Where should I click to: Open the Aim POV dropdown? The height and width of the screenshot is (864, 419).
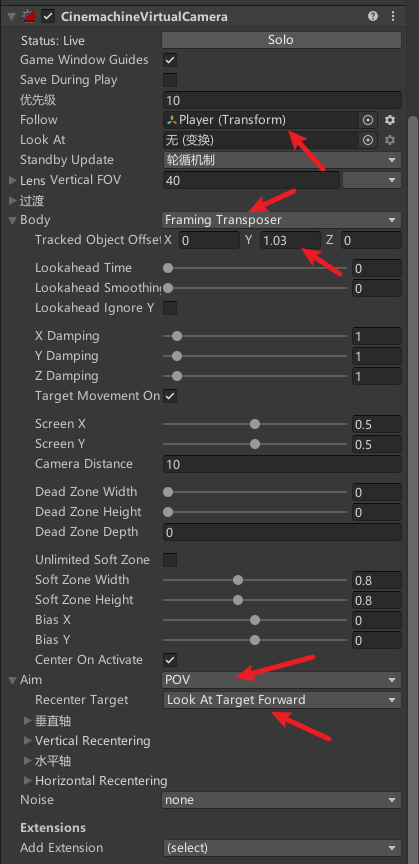282,680
